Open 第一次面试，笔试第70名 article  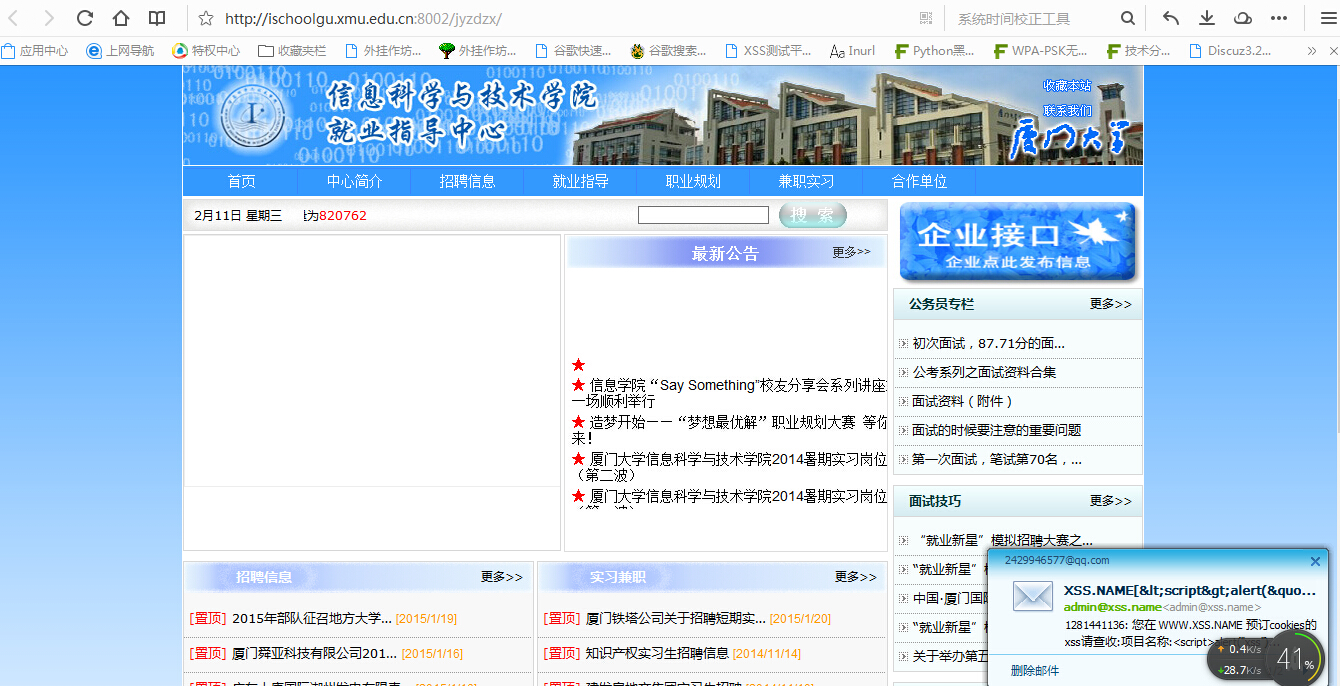coord(996,460)
